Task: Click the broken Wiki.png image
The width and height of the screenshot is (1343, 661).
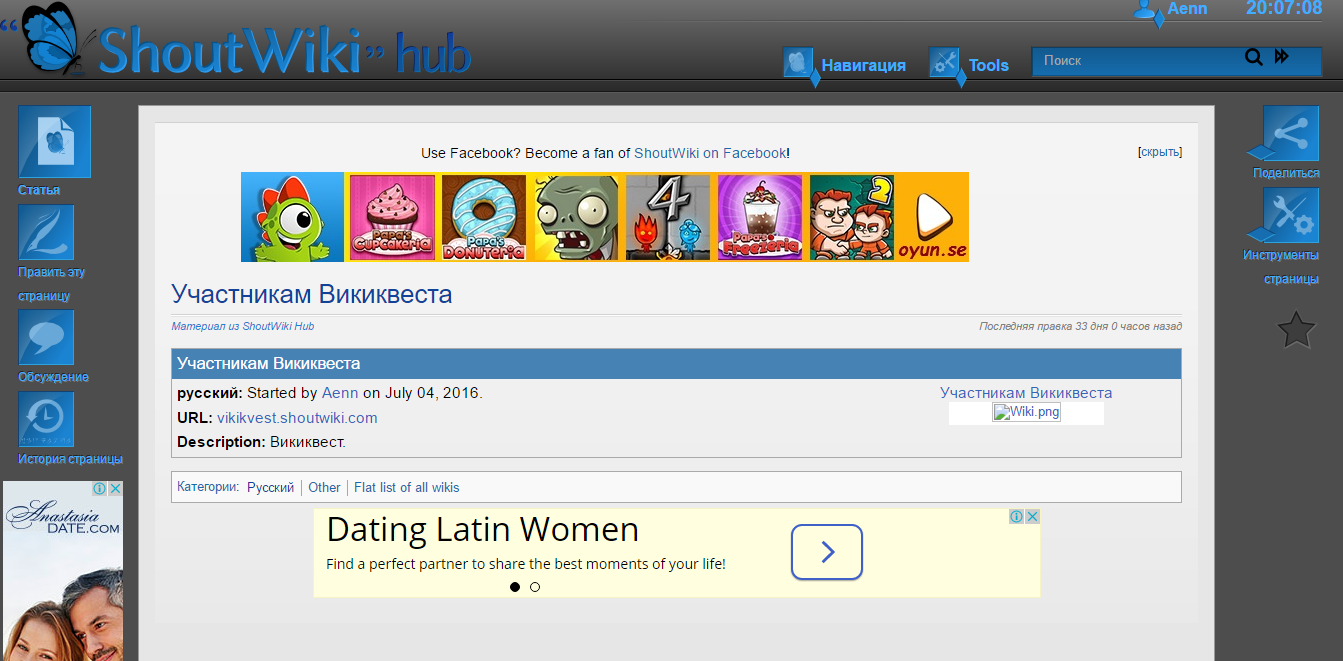Action: (1026, 412)
